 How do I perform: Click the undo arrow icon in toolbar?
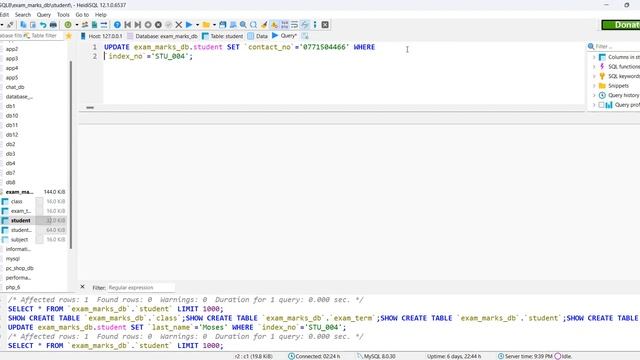point(43,25)
